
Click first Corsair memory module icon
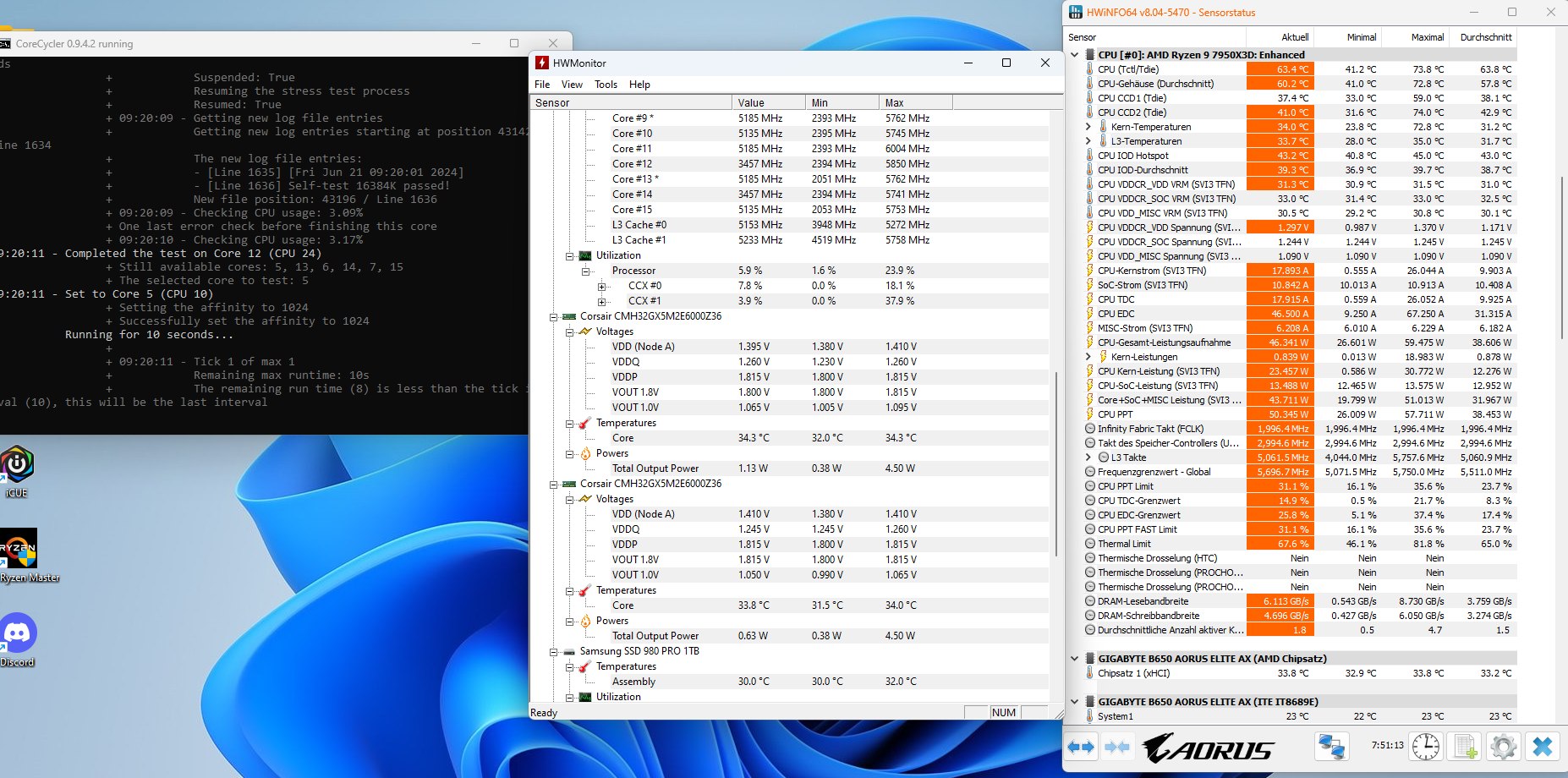click(x=569, y=316)
